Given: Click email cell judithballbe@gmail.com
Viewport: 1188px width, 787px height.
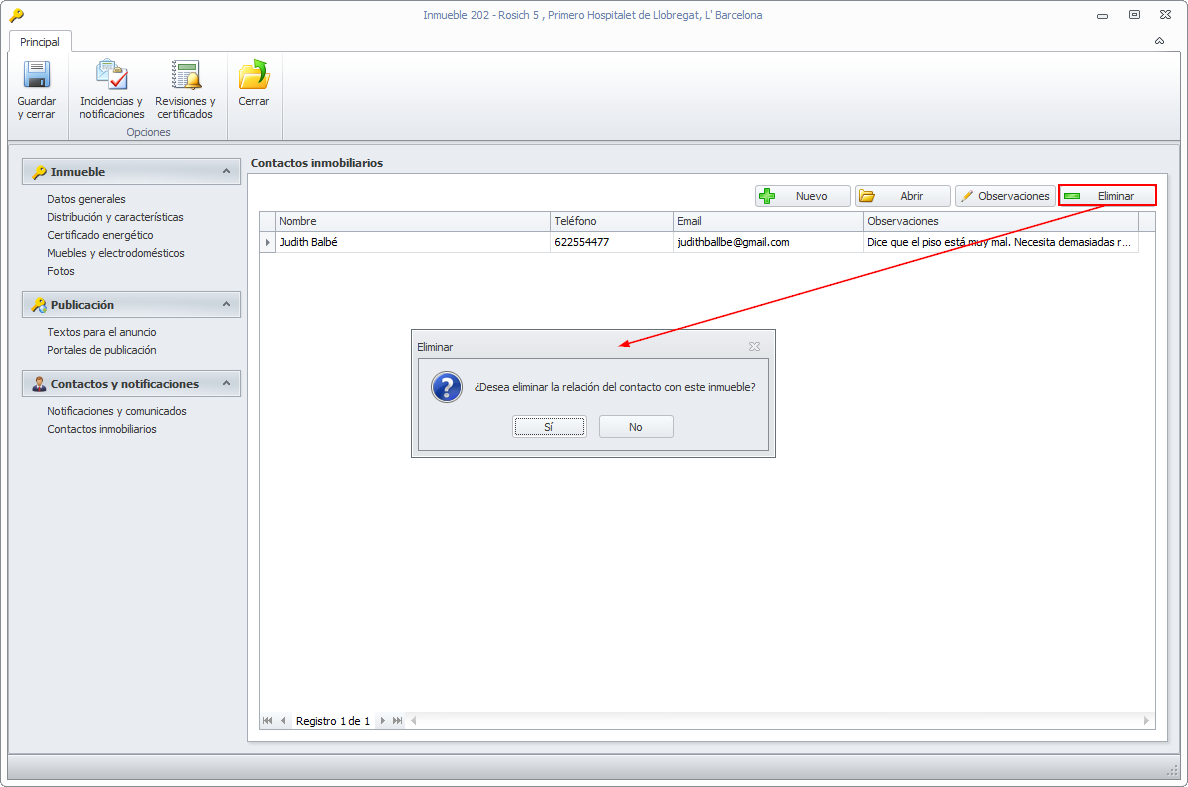Looking at the screenshot, I should [768, 242].
